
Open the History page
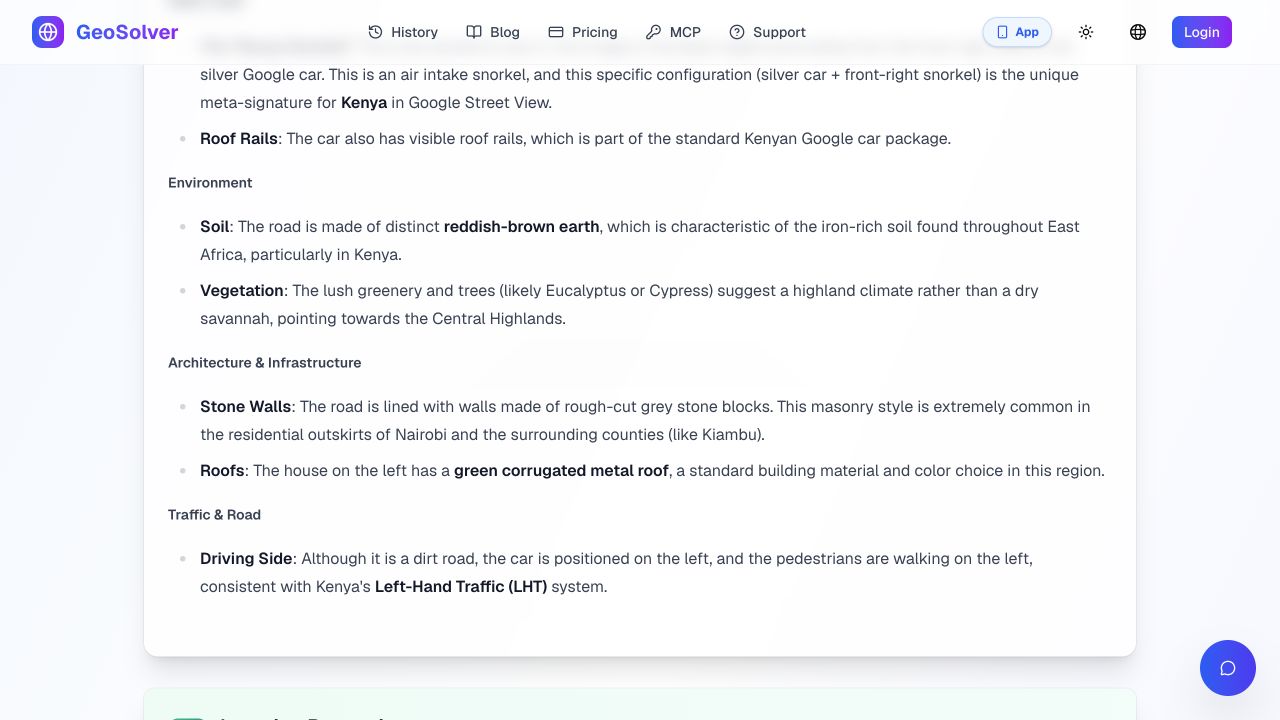[x=403, y=32]
